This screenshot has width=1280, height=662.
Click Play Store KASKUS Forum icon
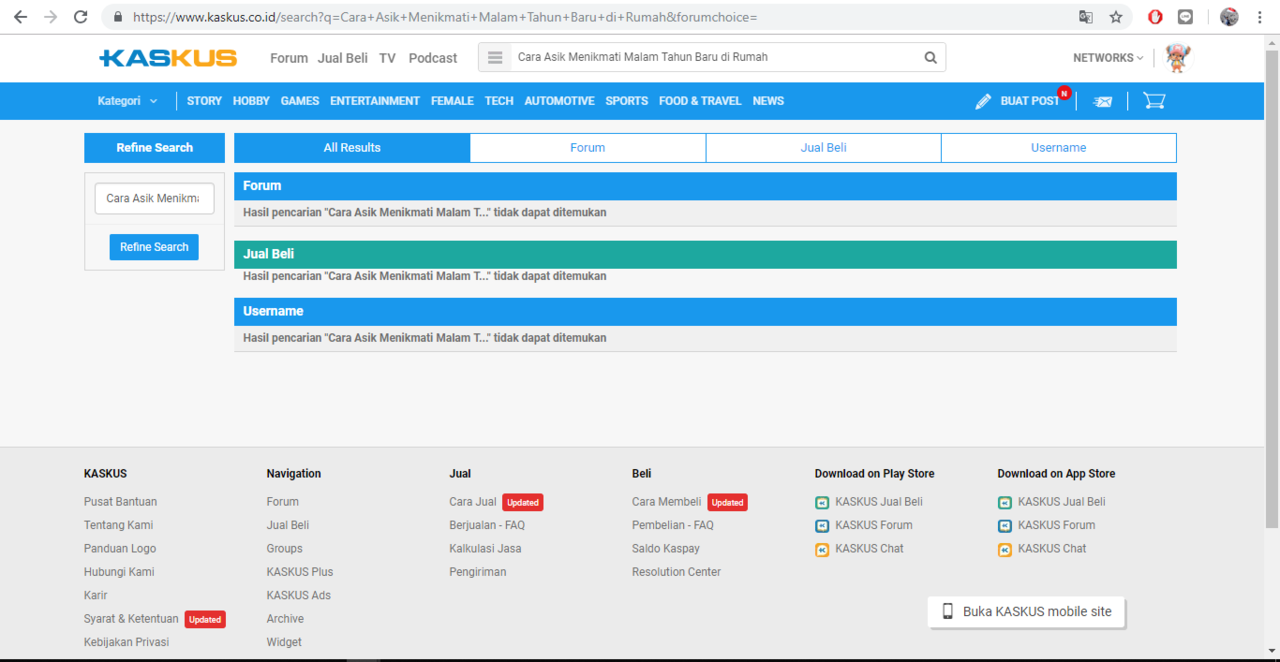822,526
